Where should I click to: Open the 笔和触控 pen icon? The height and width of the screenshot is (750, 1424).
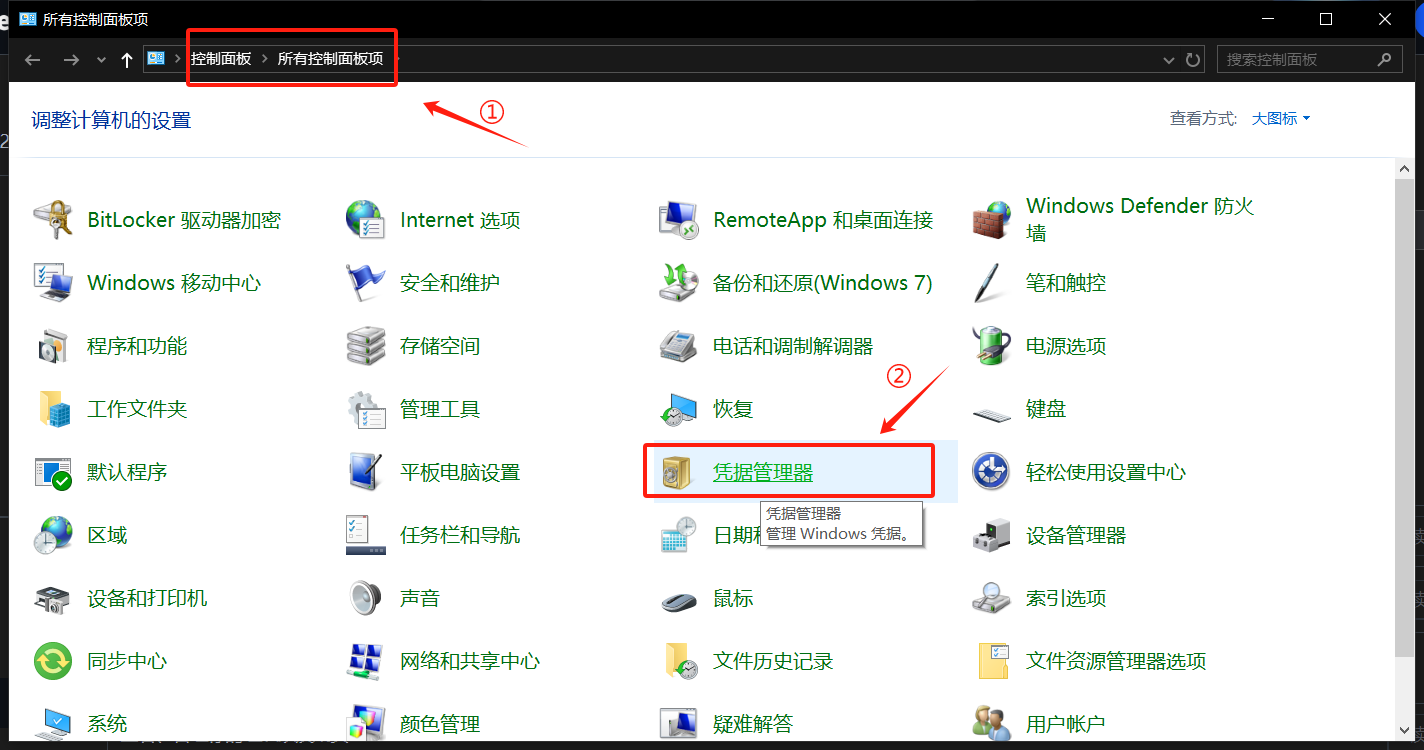(x=991, y=283)
